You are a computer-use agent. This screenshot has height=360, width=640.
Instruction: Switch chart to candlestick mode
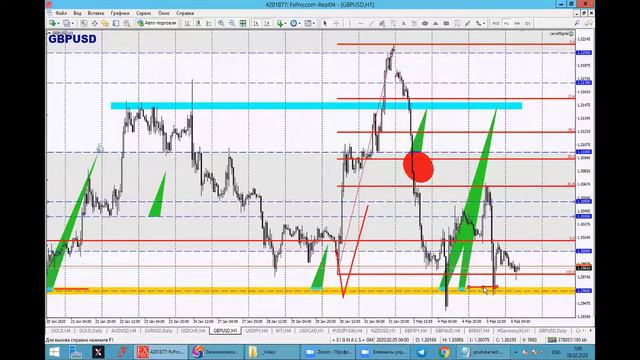[x=198, y=23]
